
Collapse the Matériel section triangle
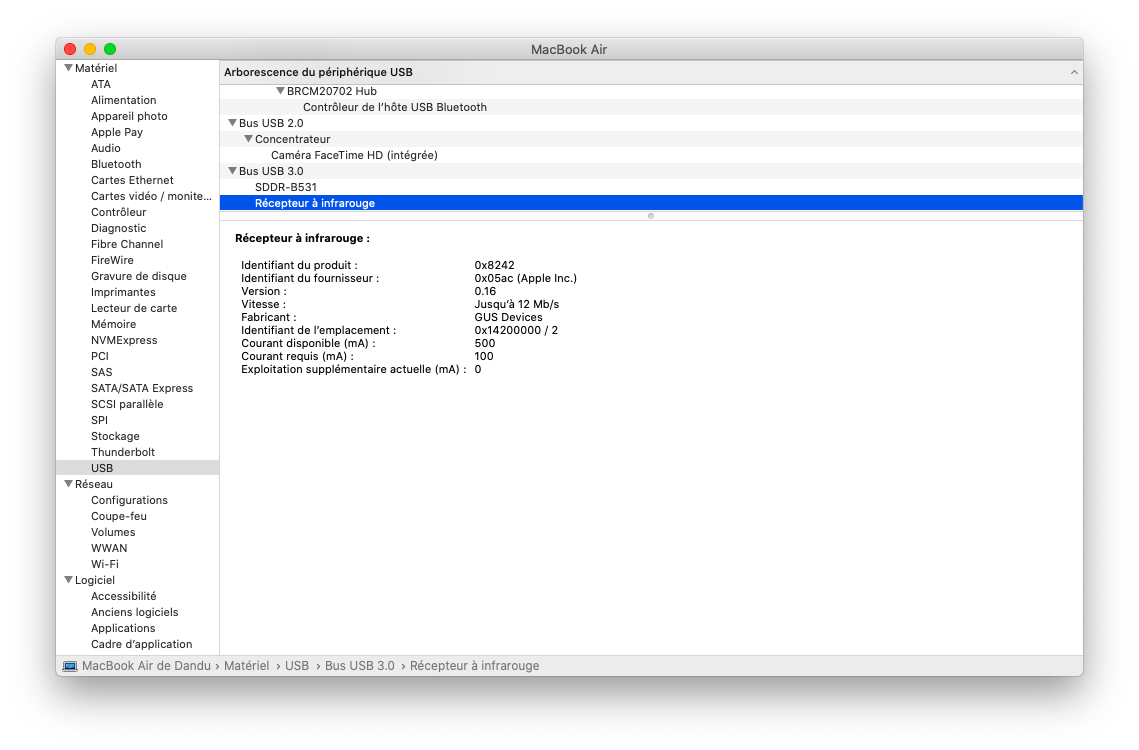coord(68,68)
